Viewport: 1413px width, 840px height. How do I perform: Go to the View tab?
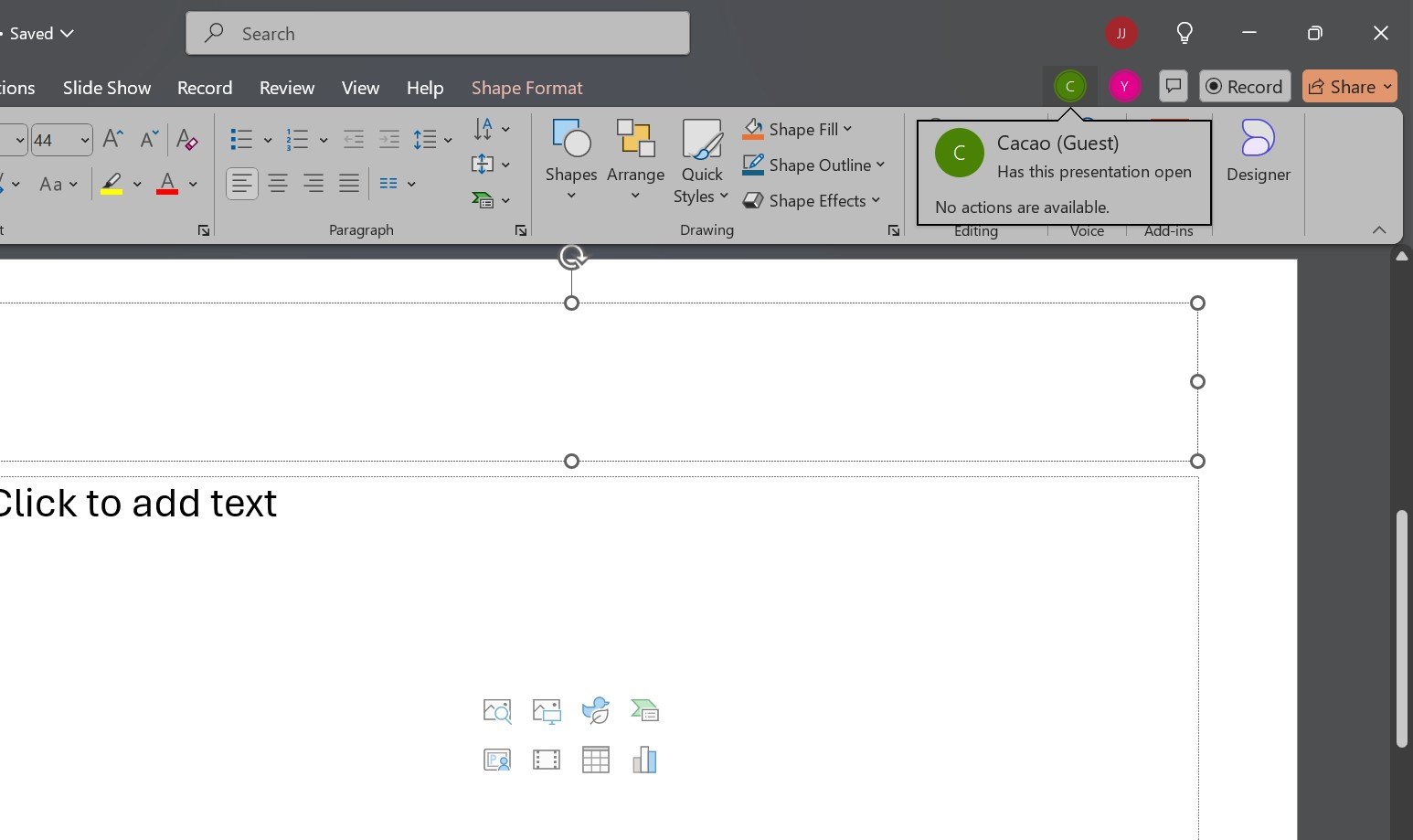click(360, 88)
